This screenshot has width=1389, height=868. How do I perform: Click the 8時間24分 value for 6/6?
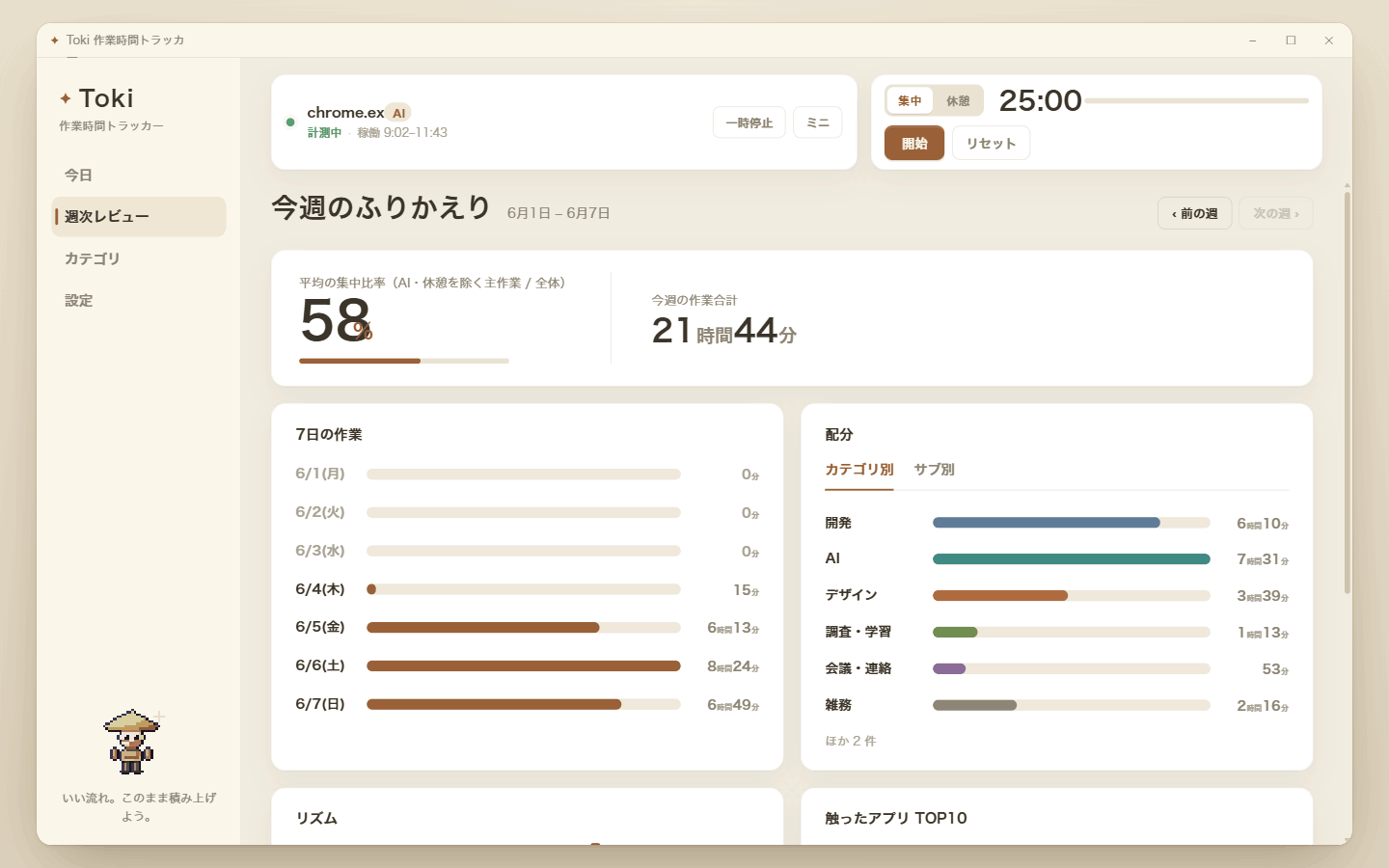pyautogui.click(x=733, y=666)
